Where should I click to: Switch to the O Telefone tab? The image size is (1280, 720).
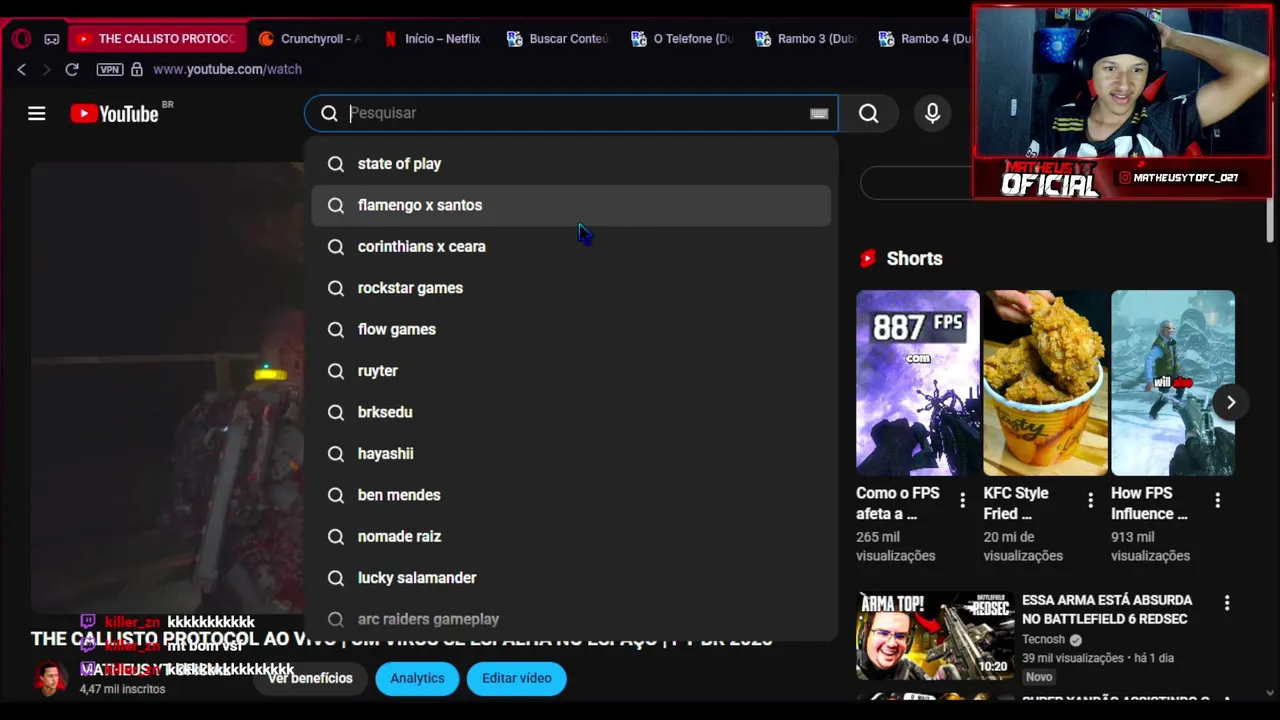(x=682, y=39)
